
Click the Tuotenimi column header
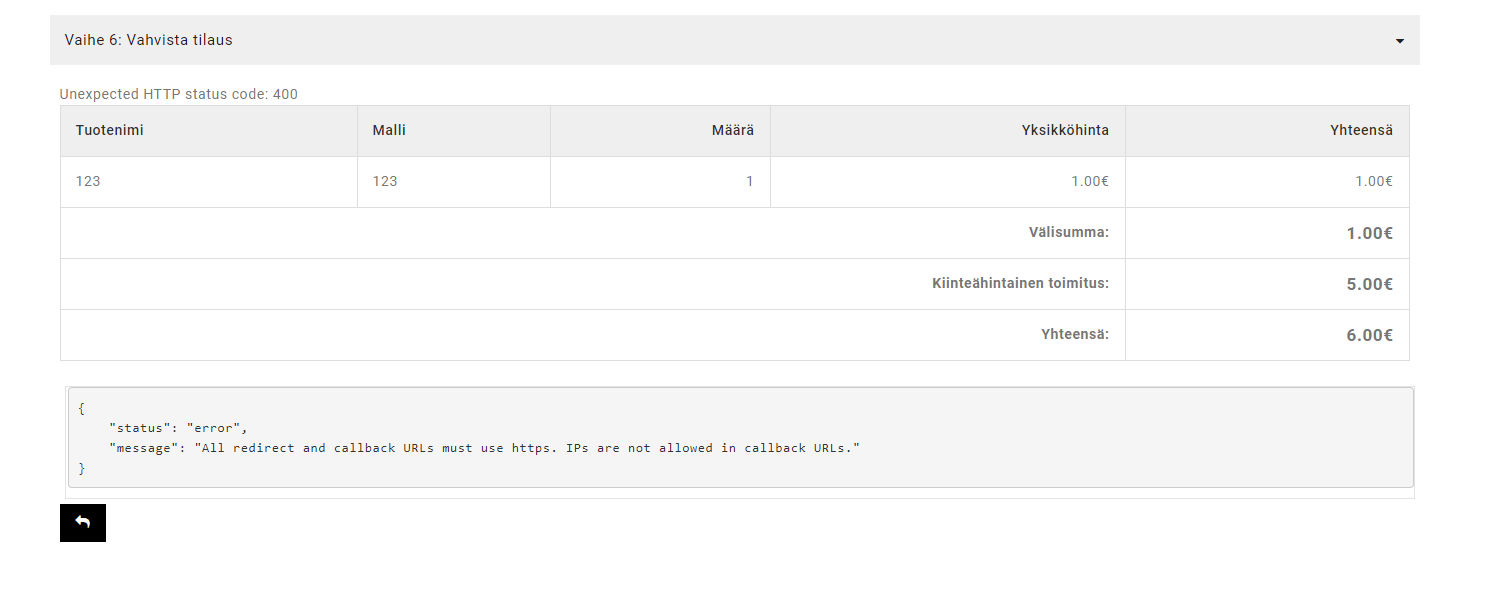[x=110, y=130]
